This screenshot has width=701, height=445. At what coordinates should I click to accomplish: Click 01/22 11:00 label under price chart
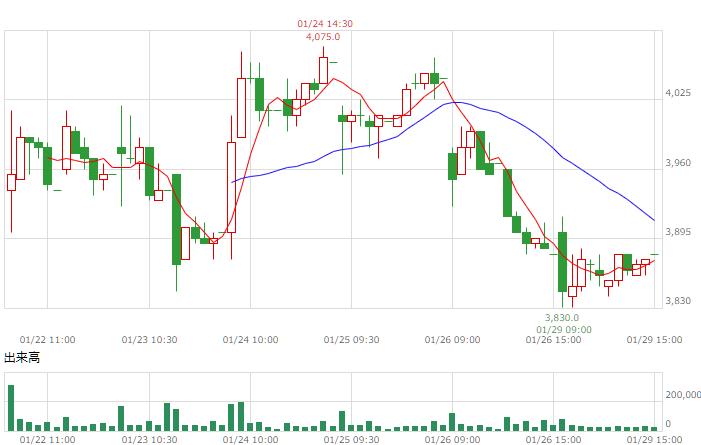(x=47, y=340)
